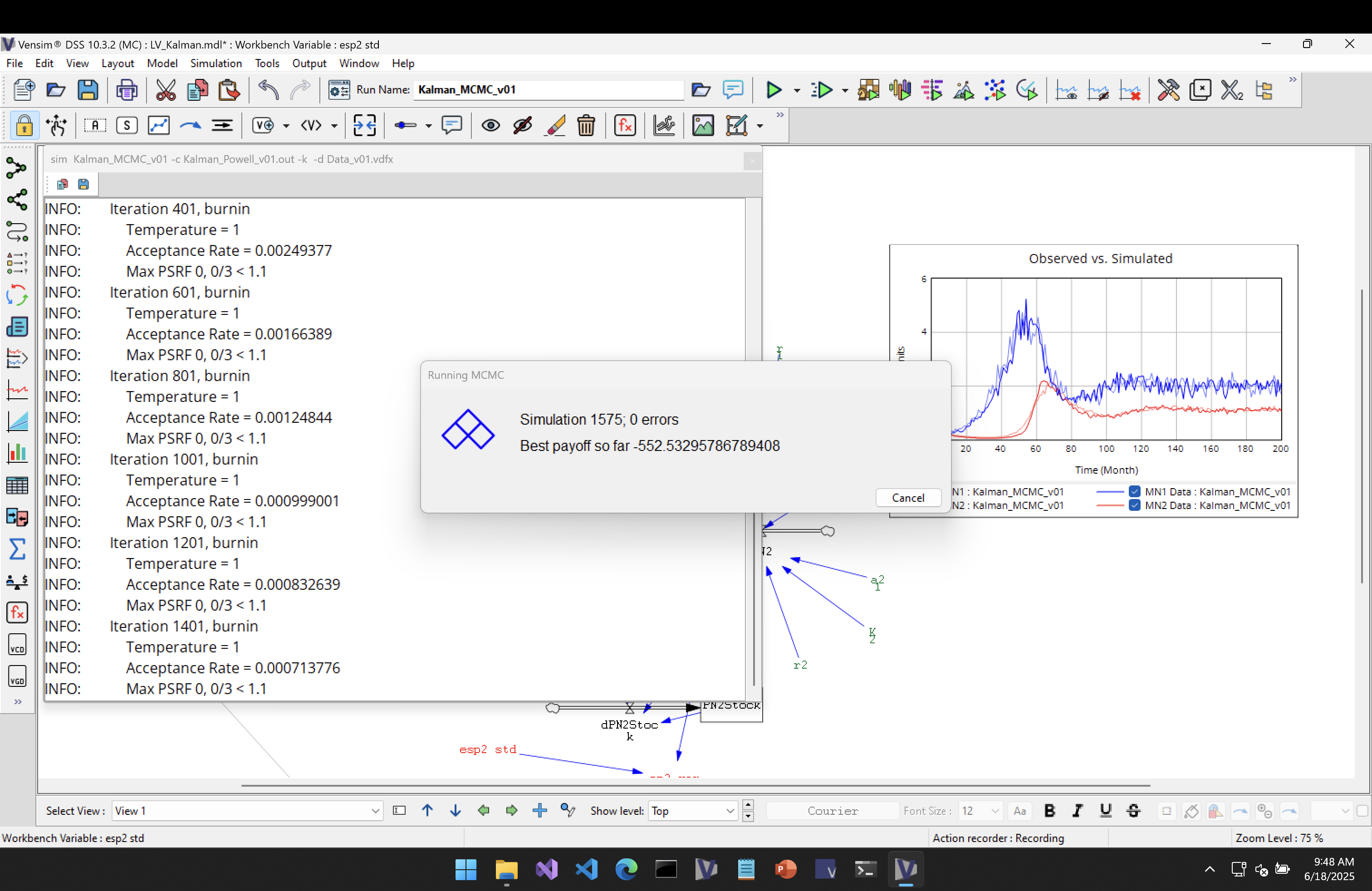Open the Layout menu
1372x891 pixels.
tap(118, 63)
